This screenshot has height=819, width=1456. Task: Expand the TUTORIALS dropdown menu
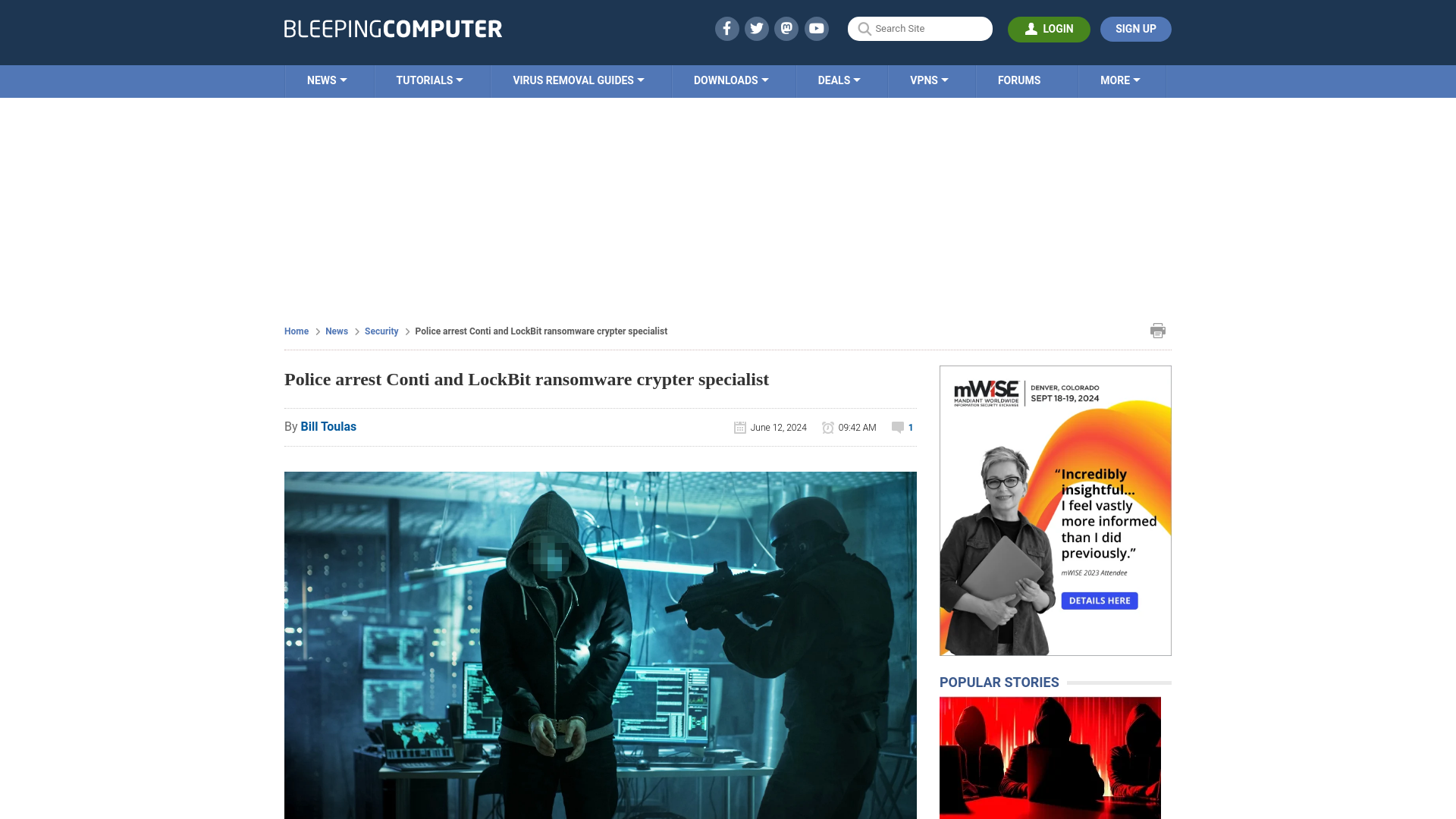[429, 80]
